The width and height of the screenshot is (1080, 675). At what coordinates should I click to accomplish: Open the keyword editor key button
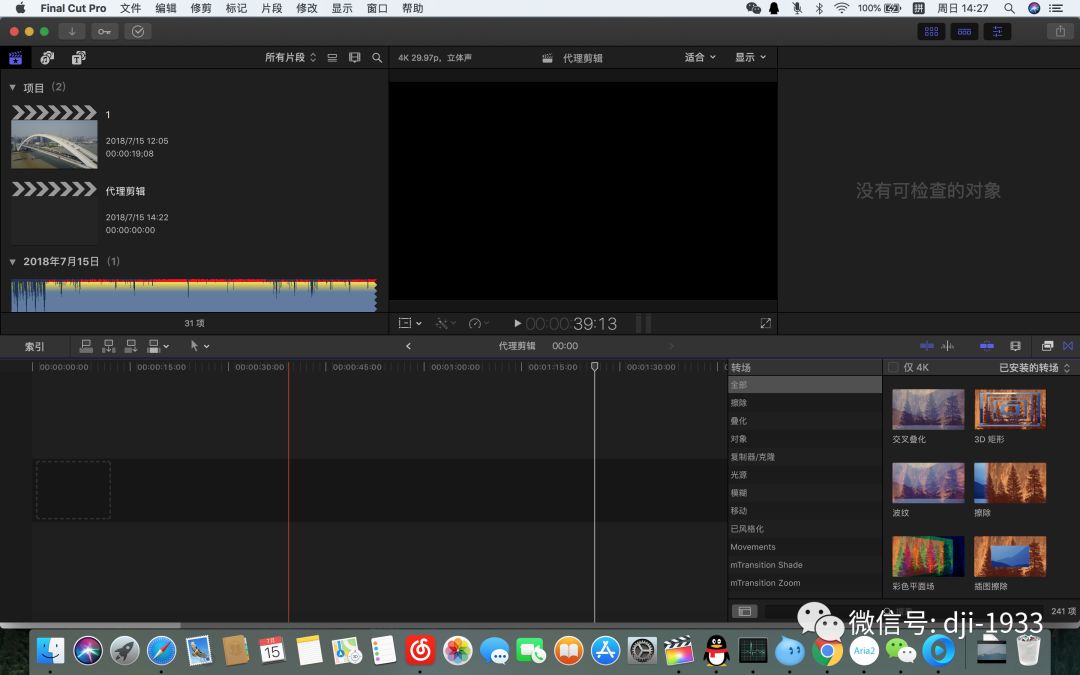click(105, 32)
